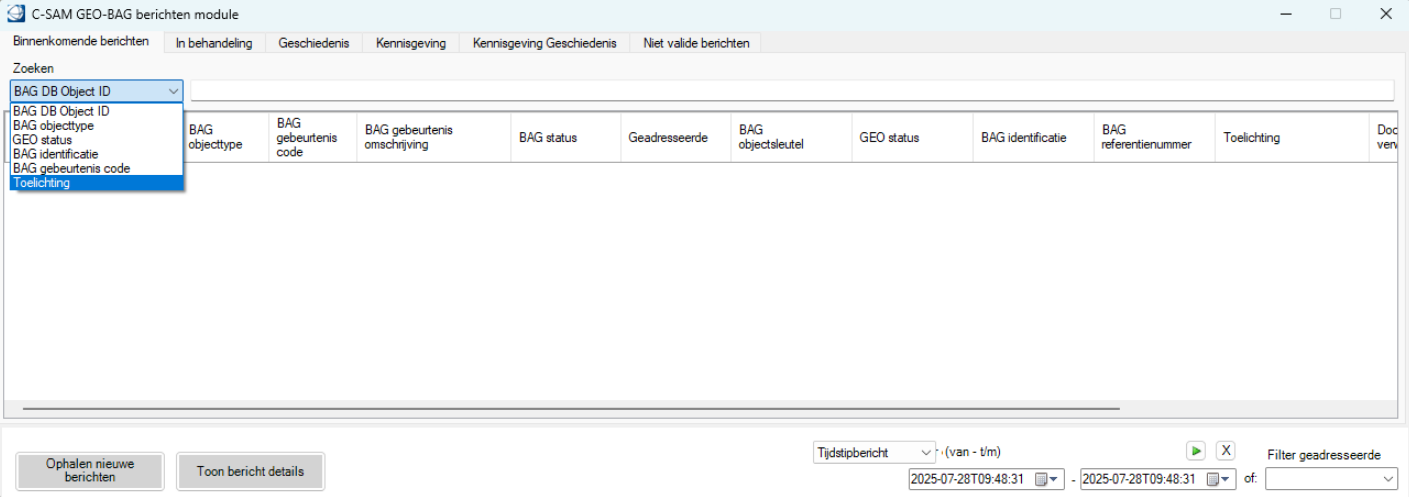Open Kennisgeving Geschiedenis tab
Screen dimensions: 1409x497
coord(545,43)
